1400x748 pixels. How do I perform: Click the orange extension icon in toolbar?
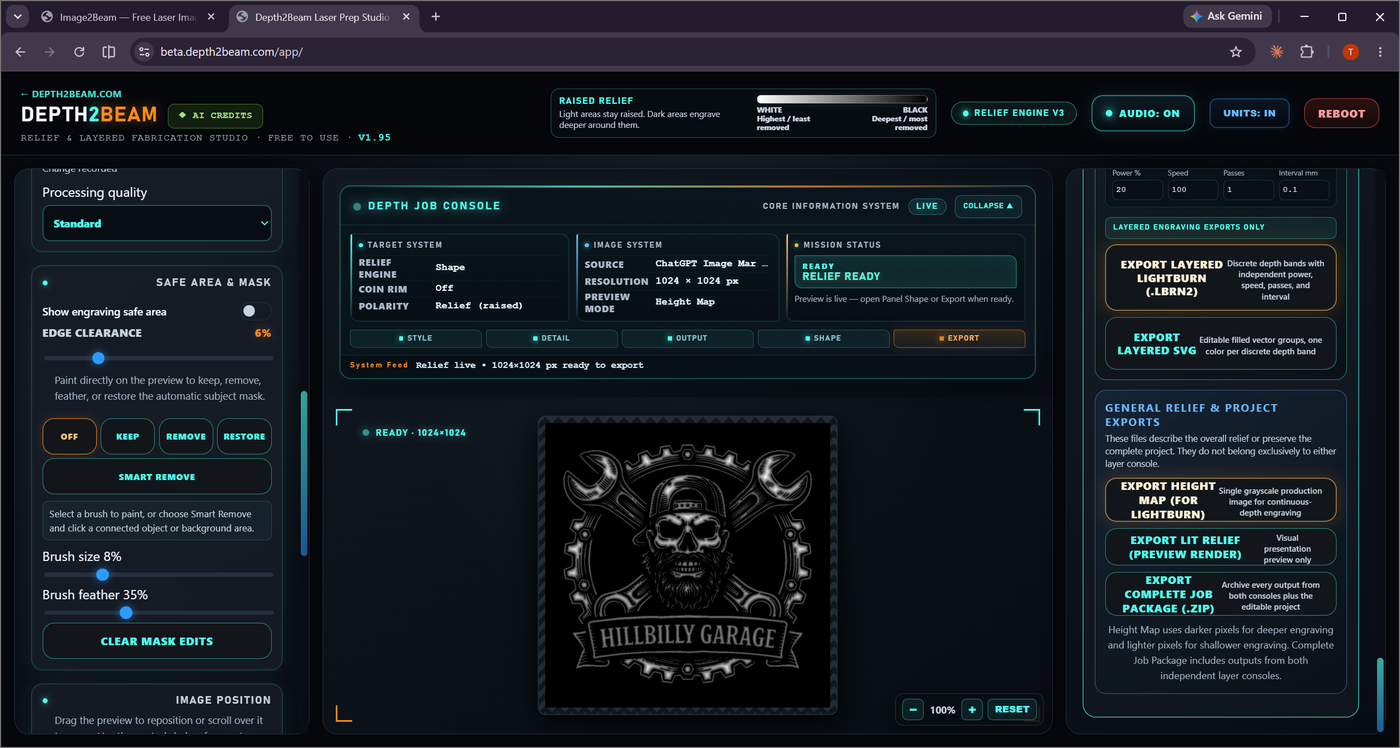(1277, 52)
